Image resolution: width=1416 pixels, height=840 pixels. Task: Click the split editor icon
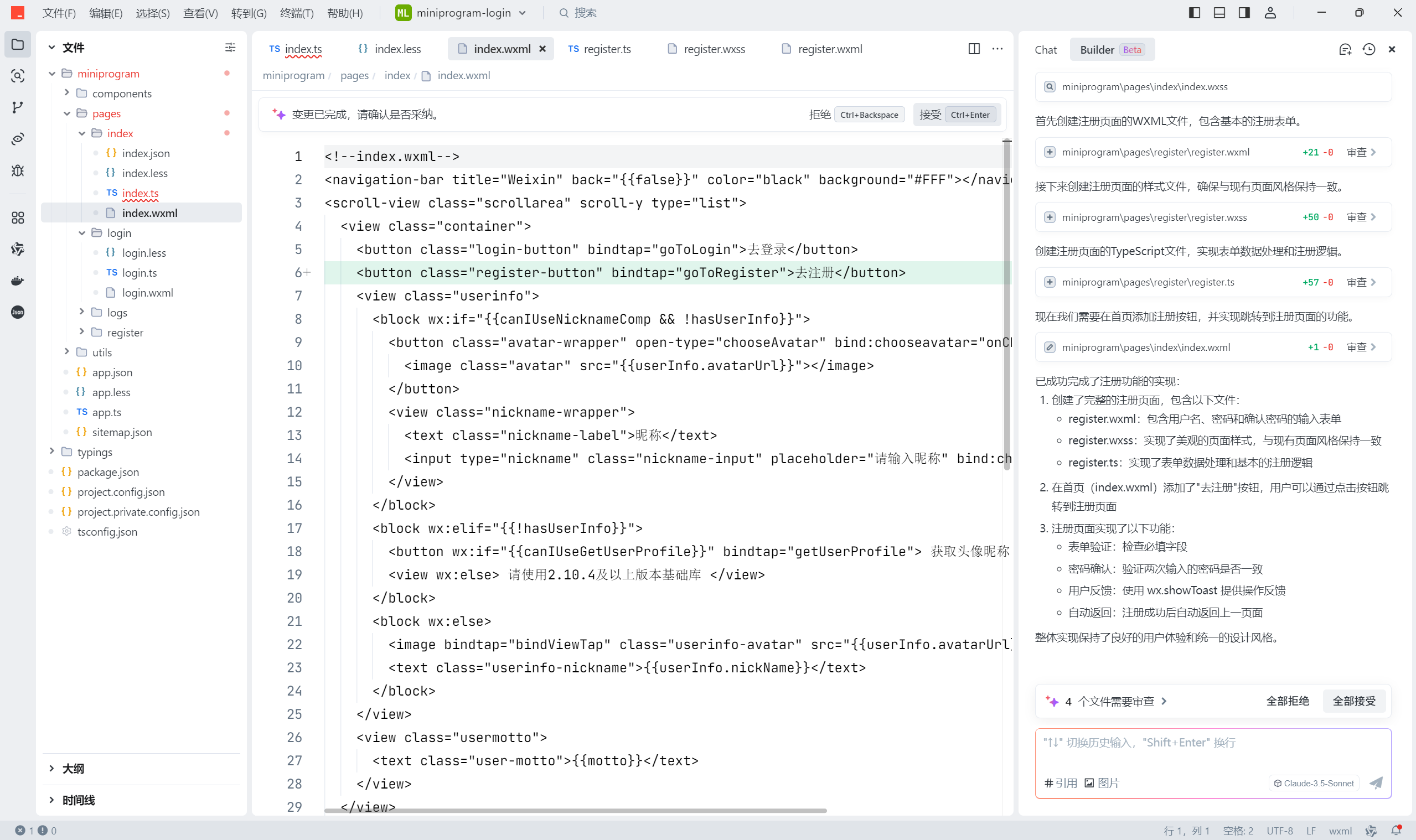974,49
